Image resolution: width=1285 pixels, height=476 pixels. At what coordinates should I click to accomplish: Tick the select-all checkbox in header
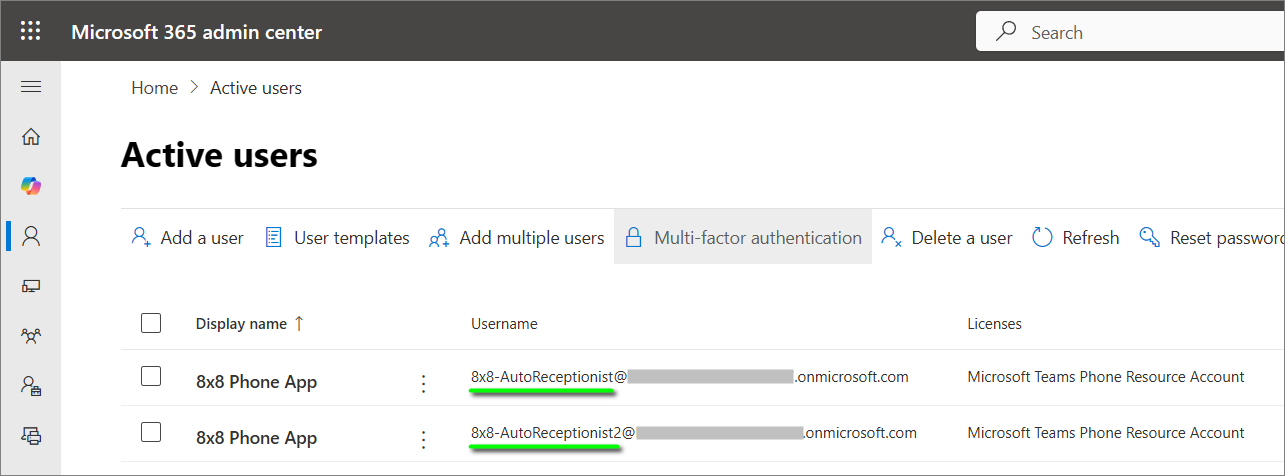[151, 322]
